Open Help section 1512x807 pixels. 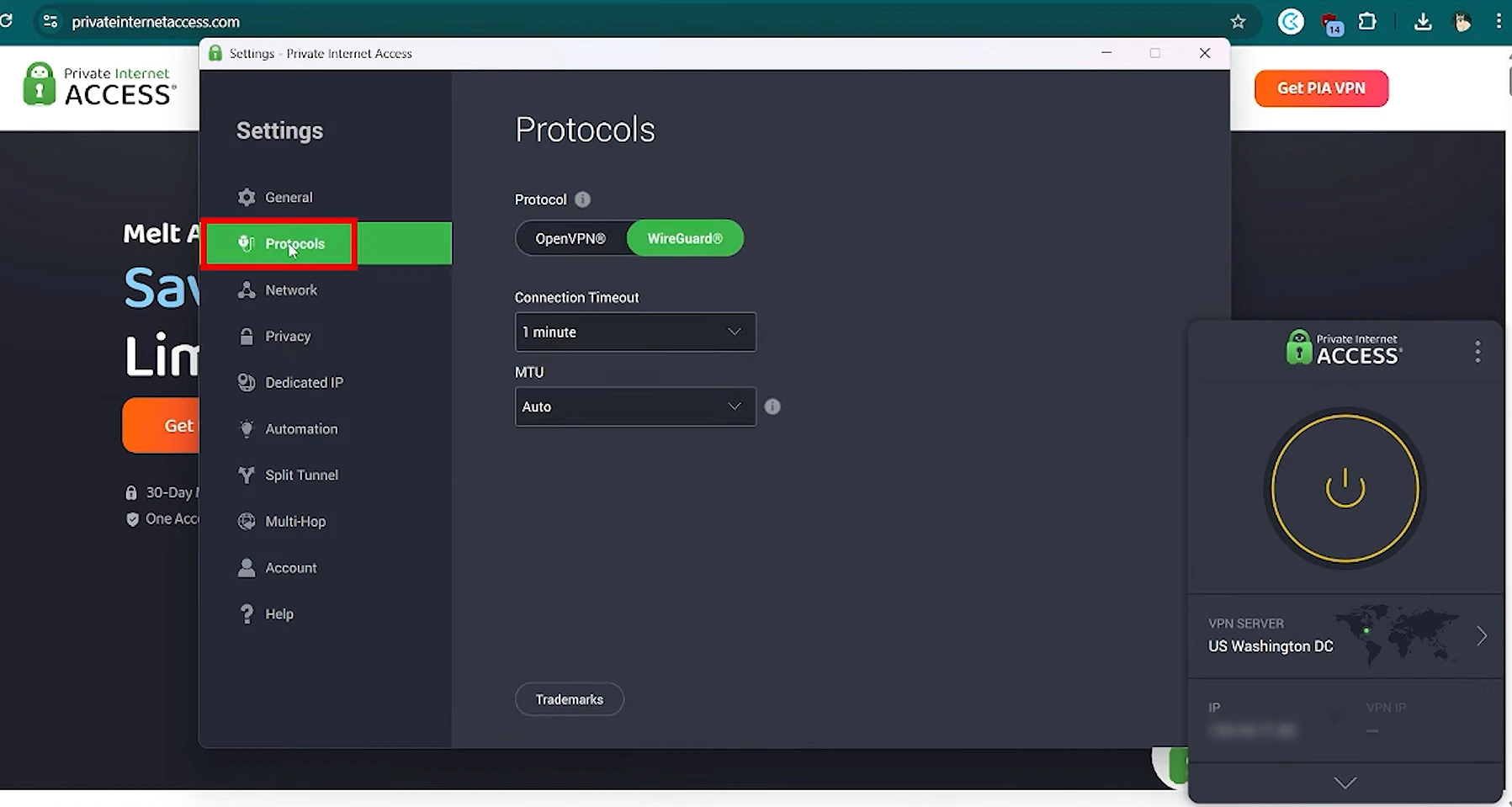(x=326, y=613)
